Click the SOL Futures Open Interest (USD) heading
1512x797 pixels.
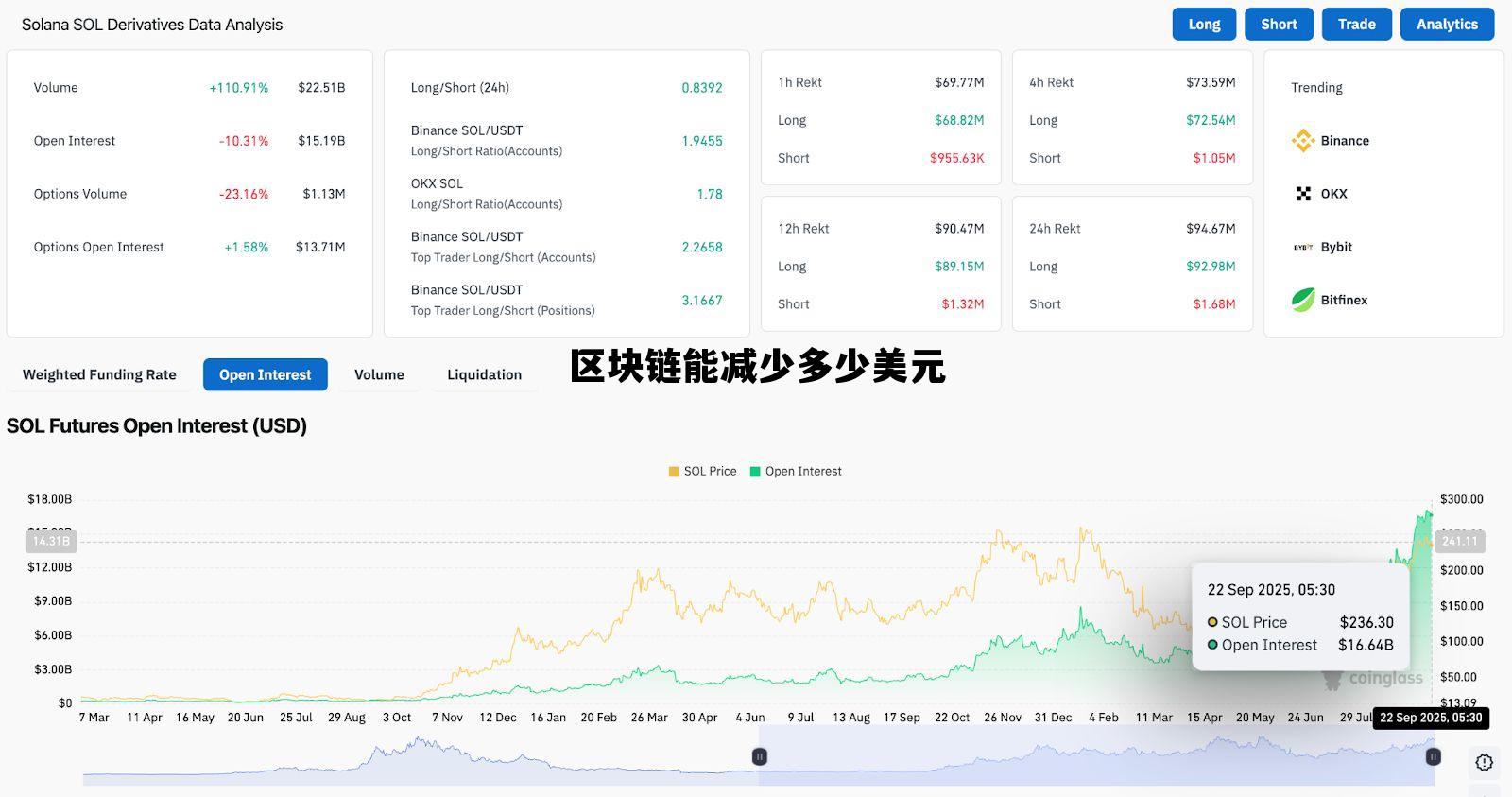point(157,426)
